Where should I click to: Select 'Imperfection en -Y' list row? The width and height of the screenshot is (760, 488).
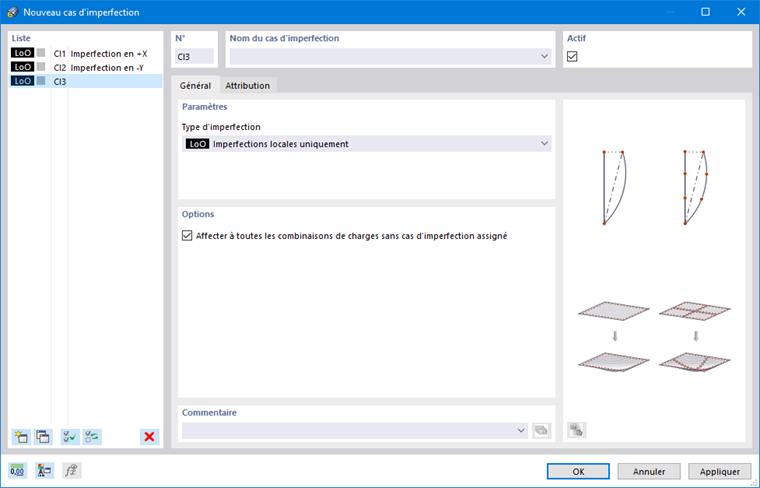point(86,67)
